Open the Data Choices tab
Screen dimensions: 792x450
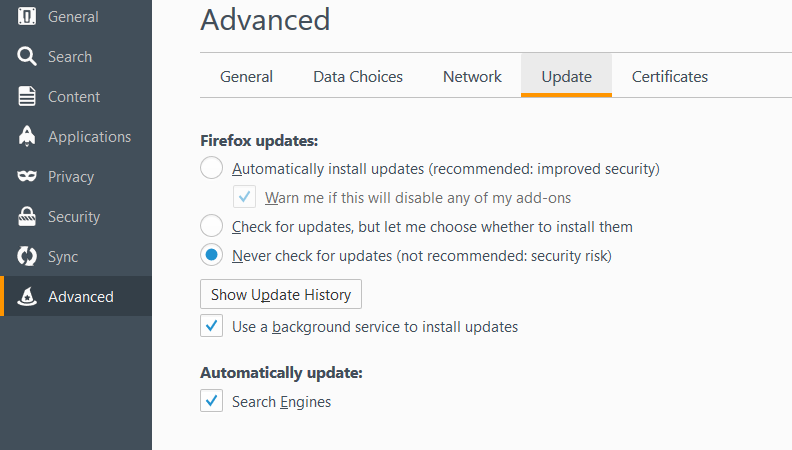358,76
